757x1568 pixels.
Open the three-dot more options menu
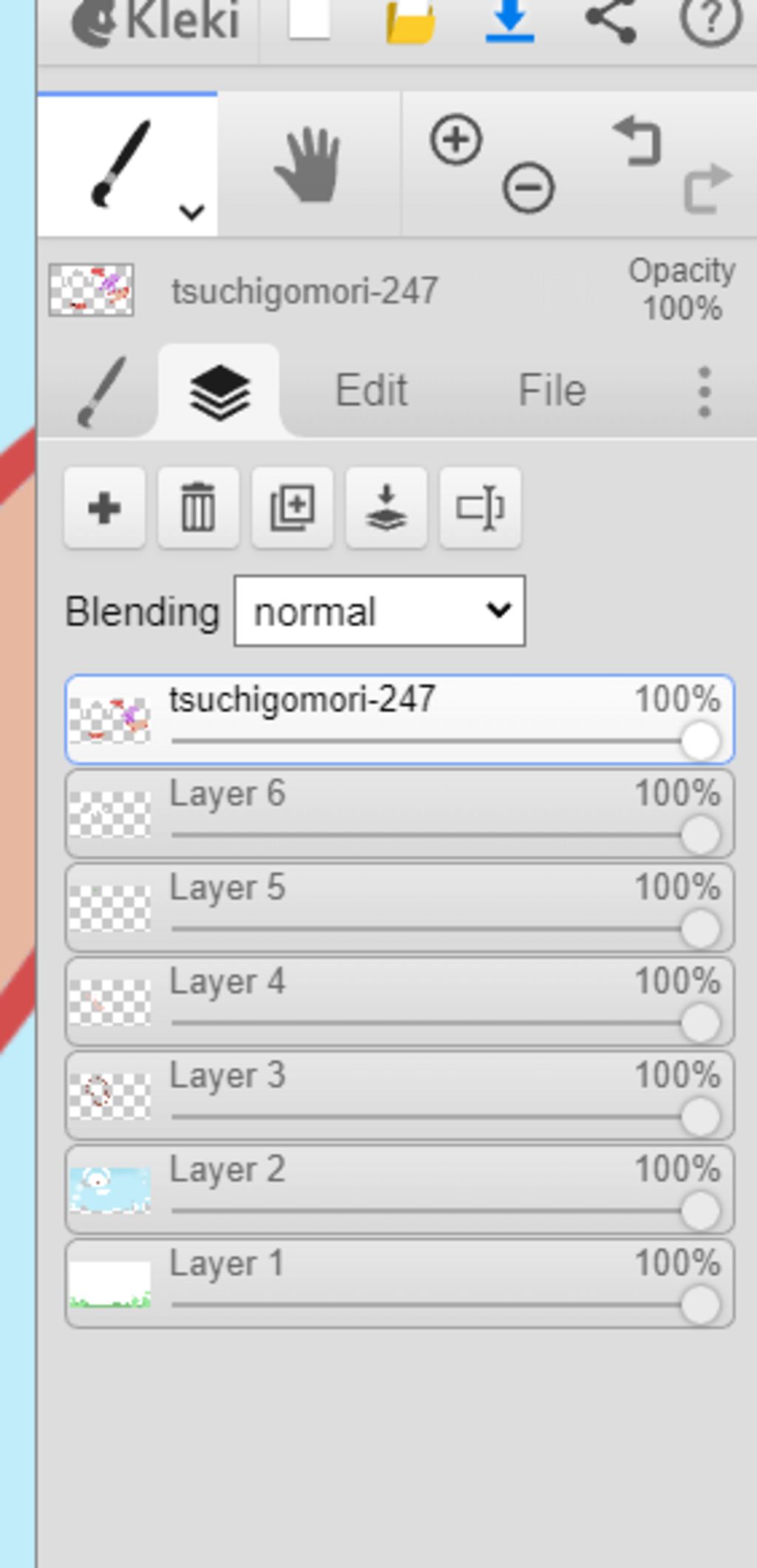pos(705,391)
